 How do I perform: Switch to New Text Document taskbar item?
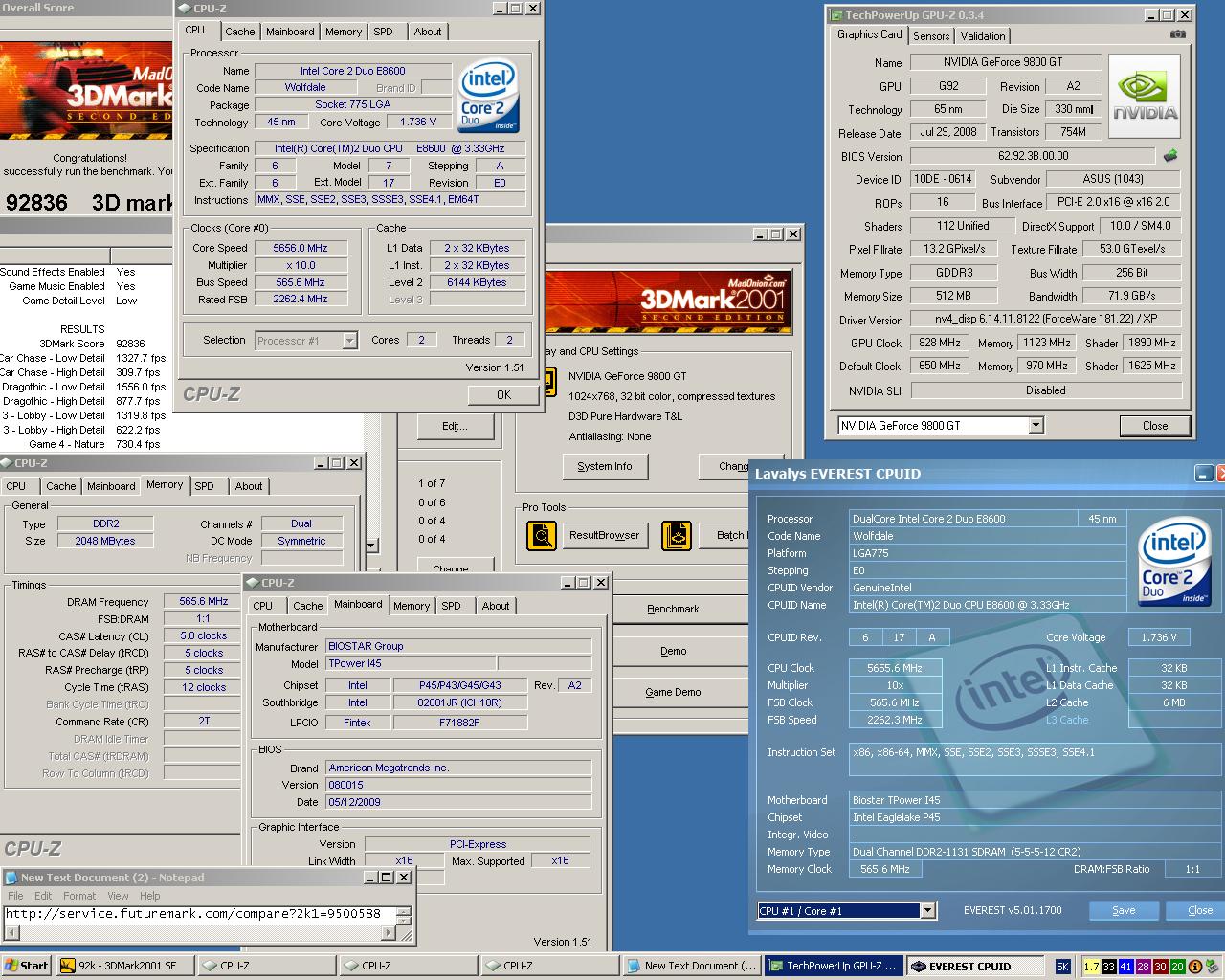coord(694,966)
